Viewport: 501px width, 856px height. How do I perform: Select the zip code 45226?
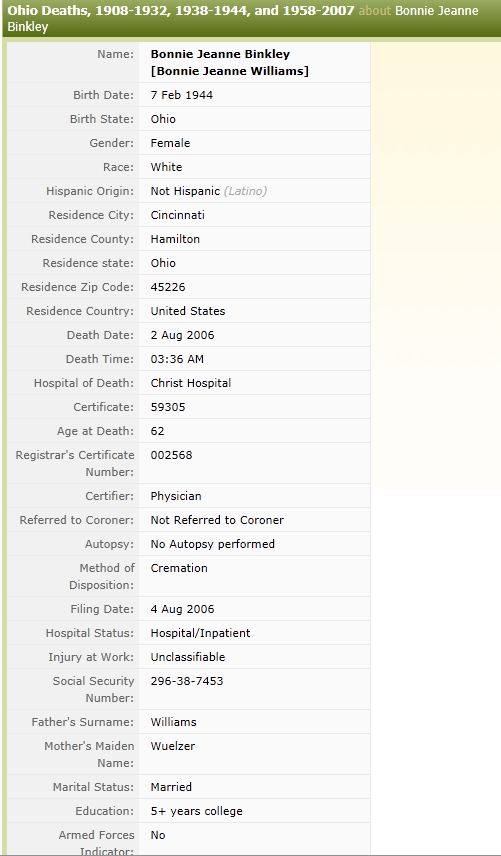(168, 287)
